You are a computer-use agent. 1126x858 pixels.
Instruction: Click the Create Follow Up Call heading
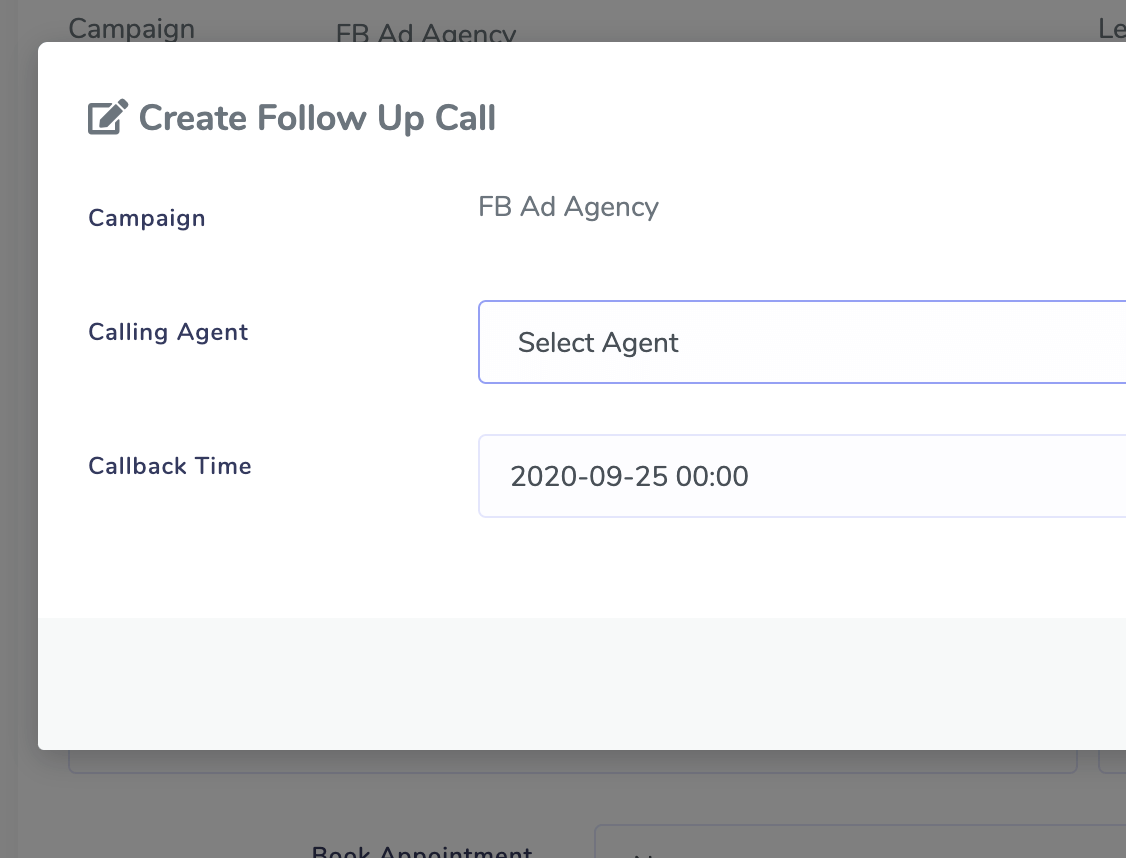point(317,118)
